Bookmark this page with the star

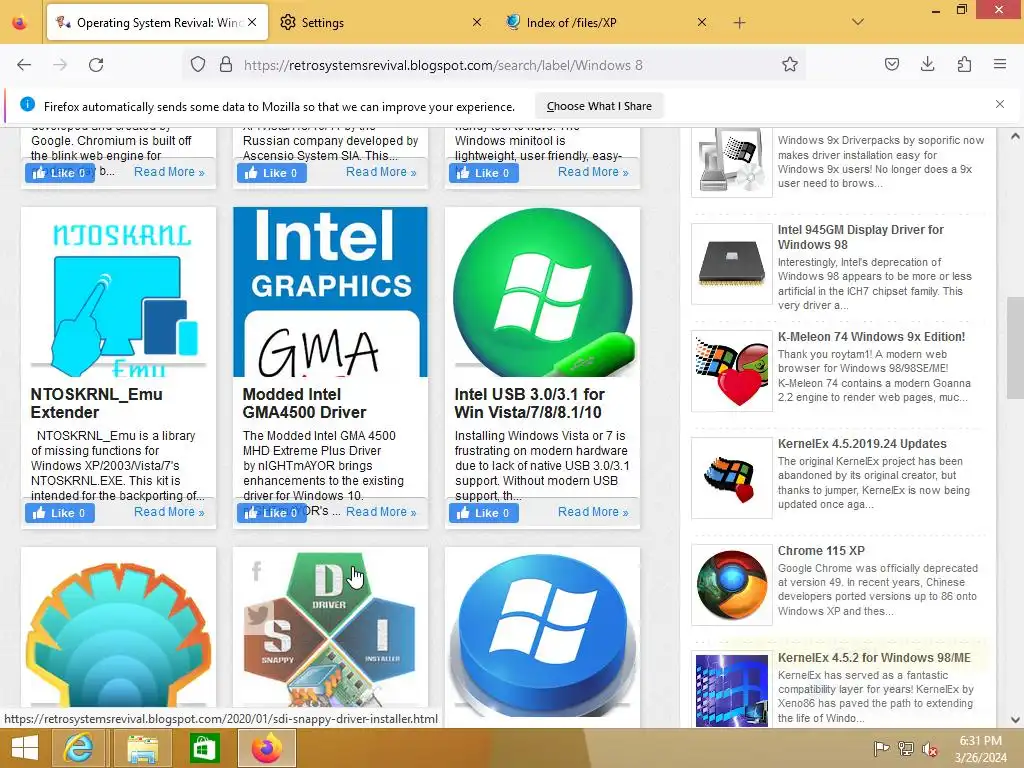[790, 65]
